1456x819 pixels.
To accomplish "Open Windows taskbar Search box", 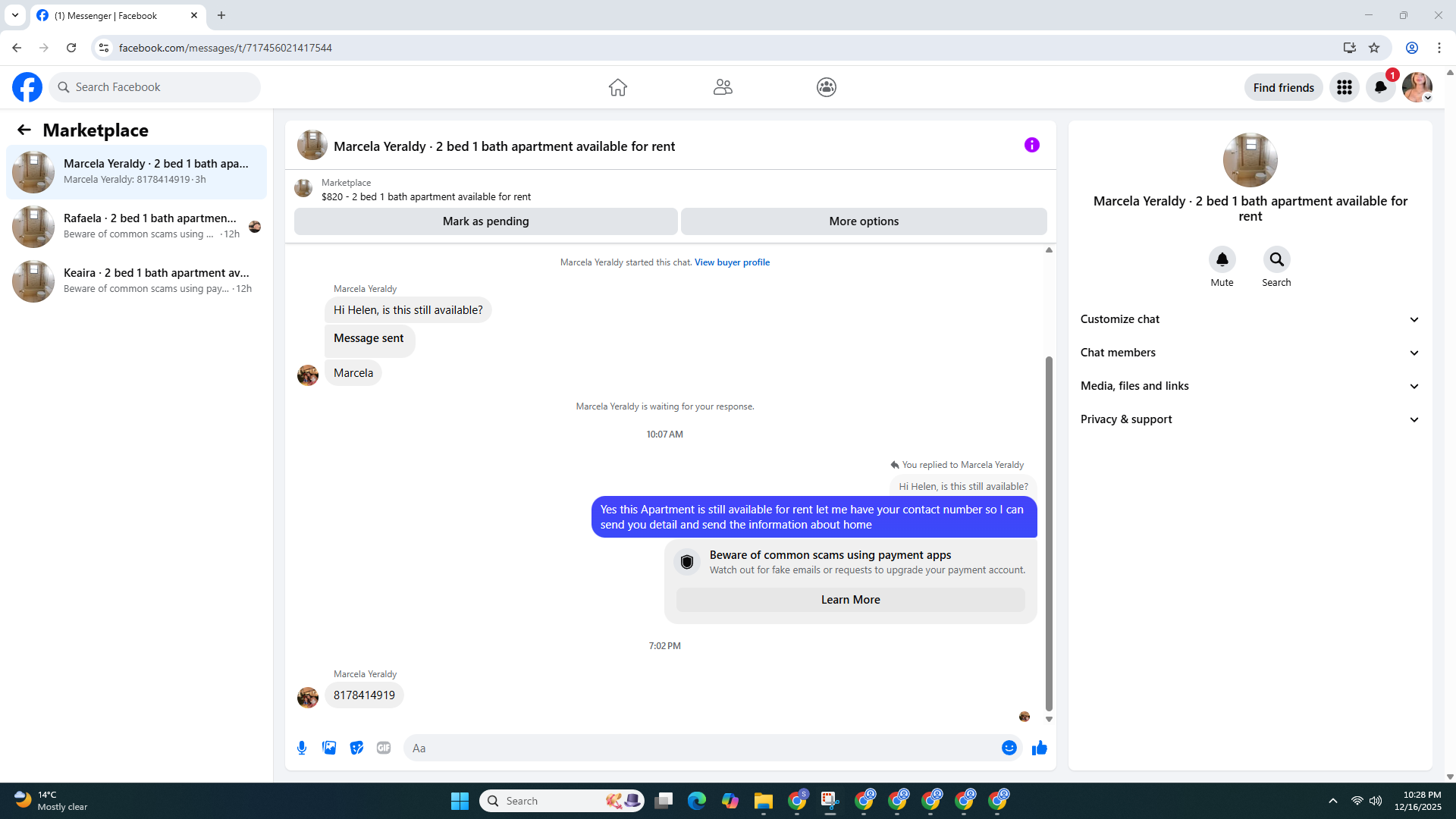I will [x=562, y=801].
